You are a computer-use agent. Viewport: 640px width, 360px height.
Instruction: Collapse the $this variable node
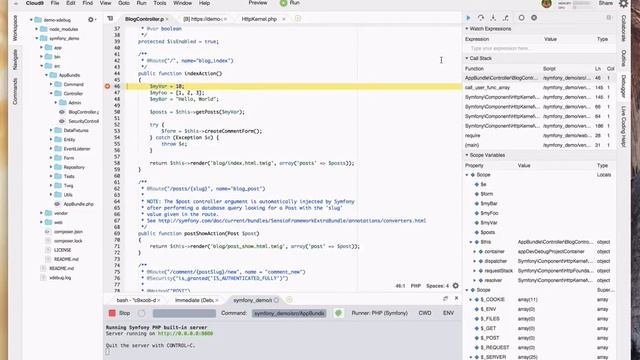click(x=471, y=242)
